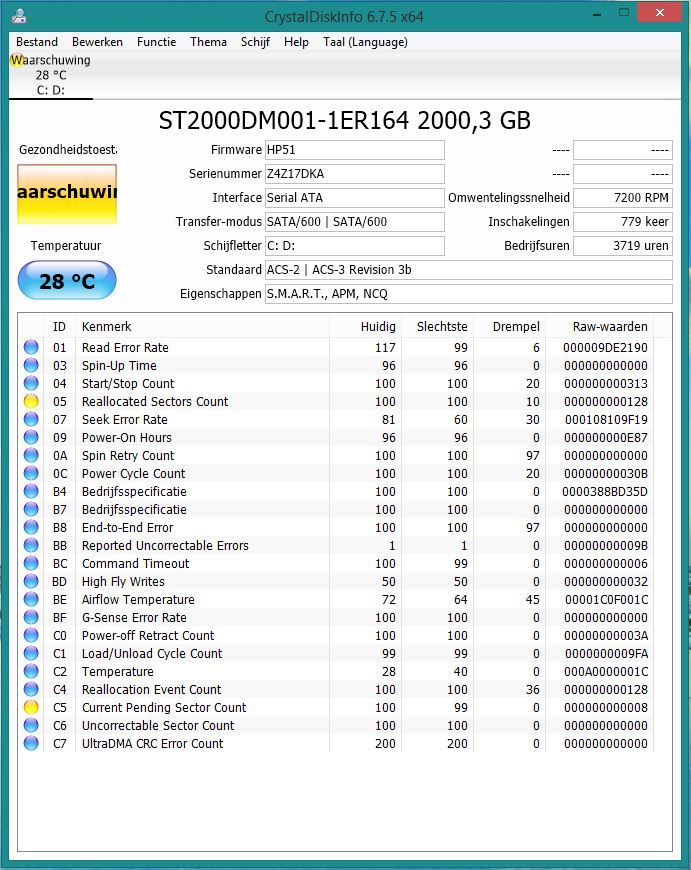
Task: Click blue status icon for High Fly Writes
Action: [x=31, y=581]
